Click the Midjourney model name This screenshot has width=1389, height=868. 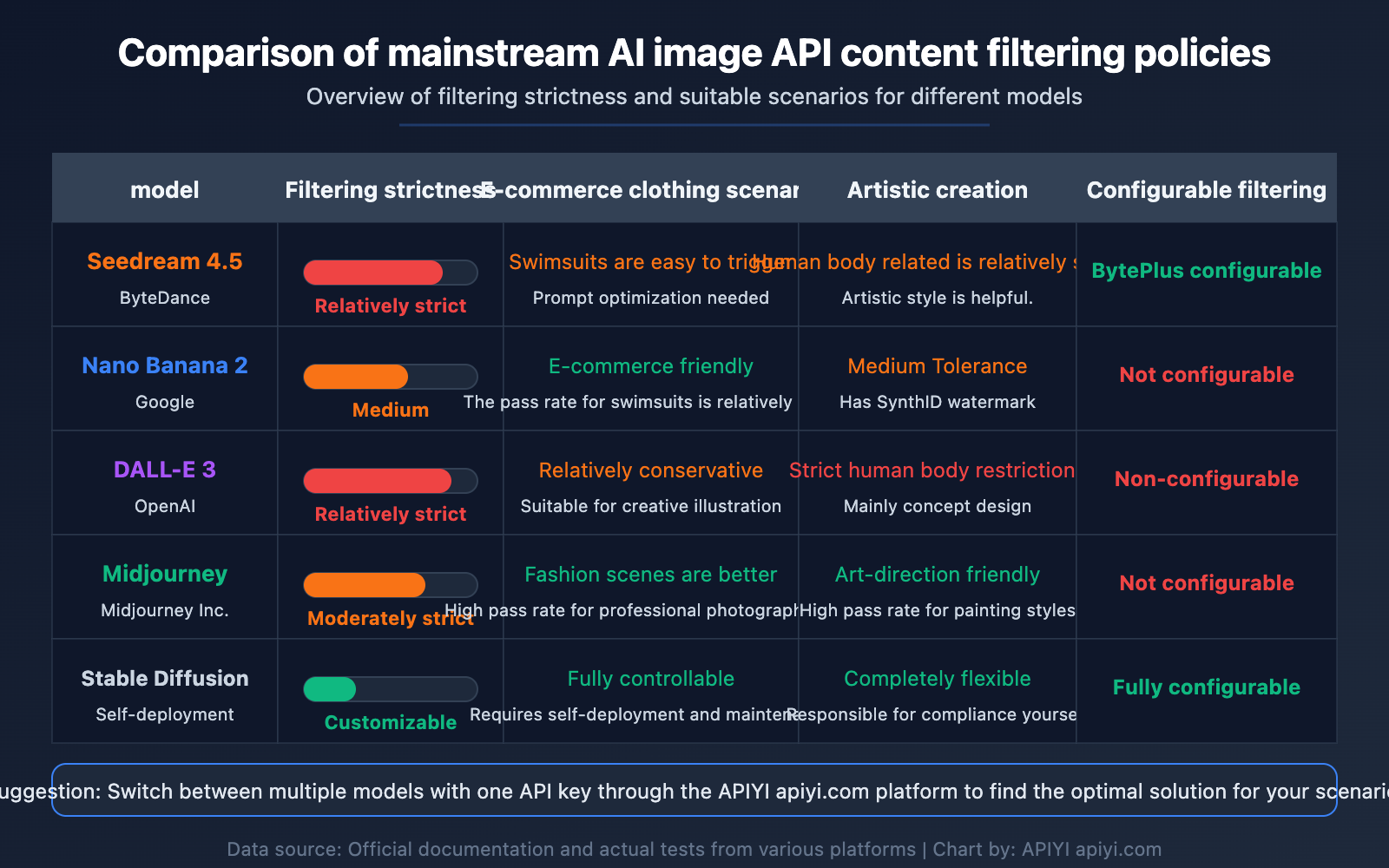(x=164, y=574)
